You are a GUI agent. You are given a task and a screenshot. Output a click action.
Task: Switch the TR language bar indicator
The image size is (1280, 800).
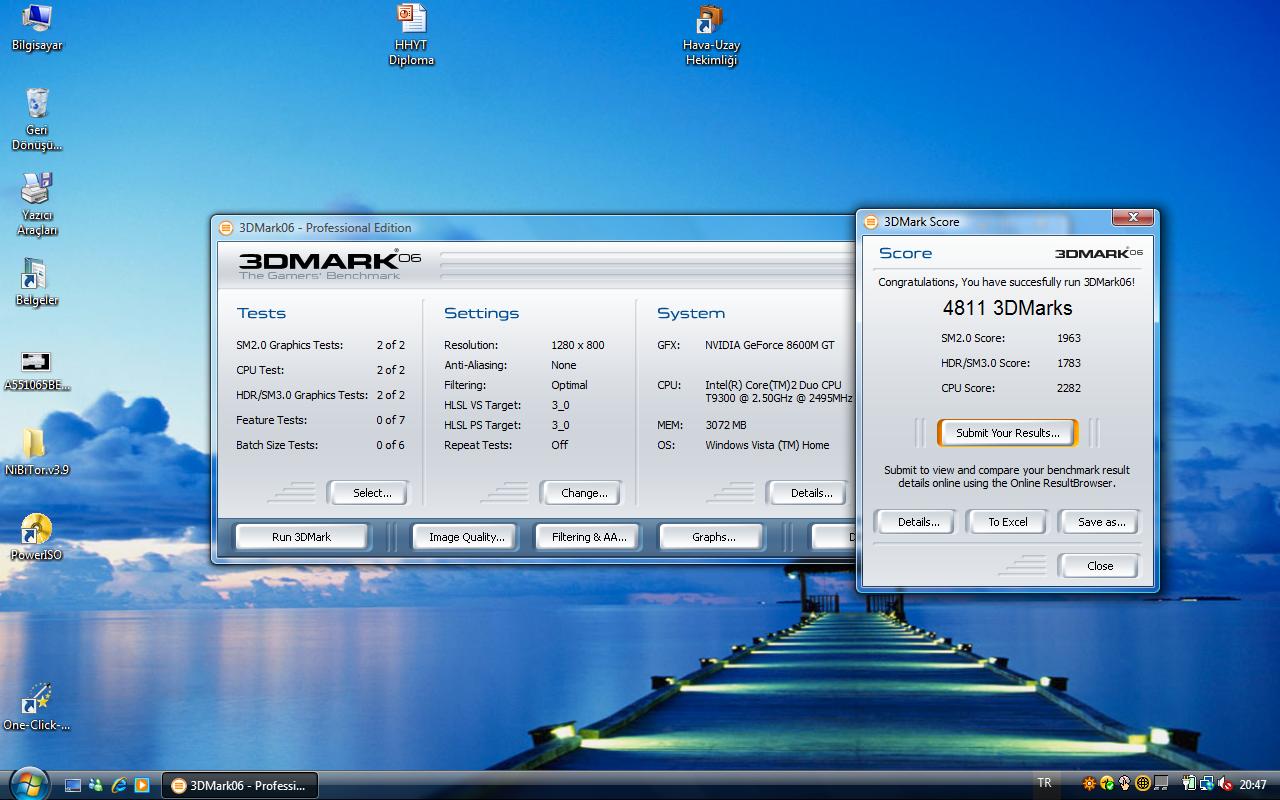[1045, 783]
